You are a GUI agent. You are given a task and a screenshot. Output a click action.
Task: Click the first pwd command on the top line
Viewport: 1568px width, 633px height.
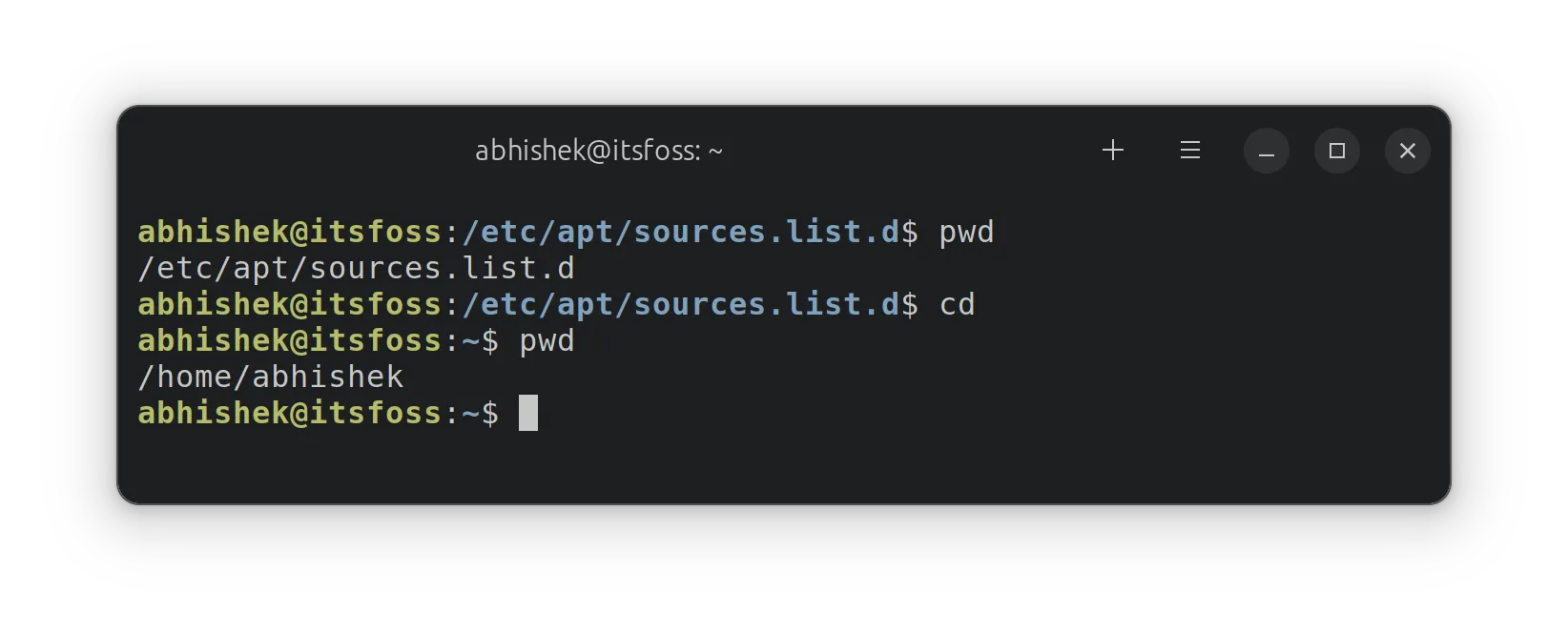pyautogui.click(x=966, y=233)
